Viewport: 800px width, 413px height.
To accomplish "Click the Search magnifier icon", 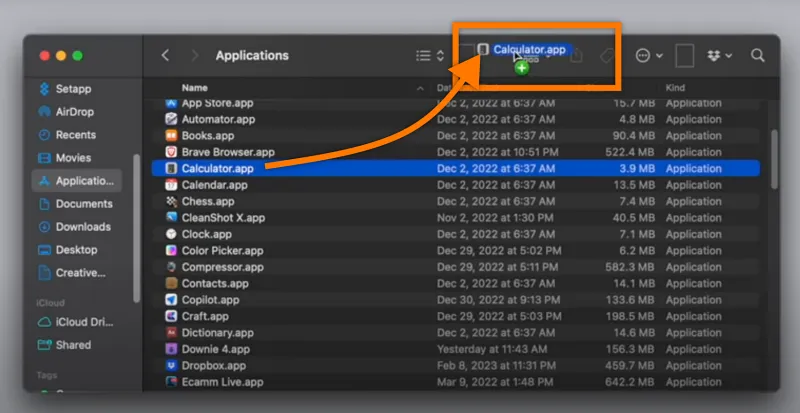I will [758, 55].
